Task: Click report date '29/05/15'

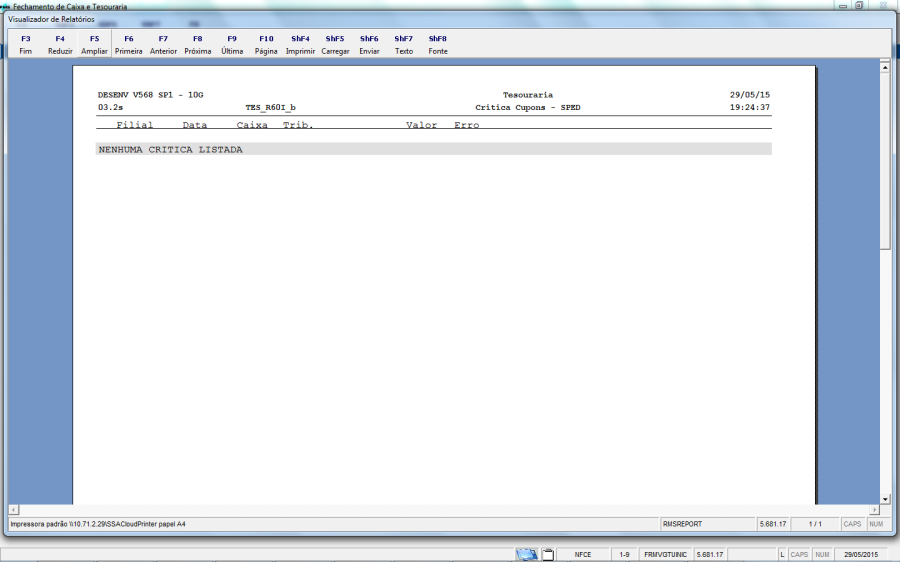Action: point(750,95)
